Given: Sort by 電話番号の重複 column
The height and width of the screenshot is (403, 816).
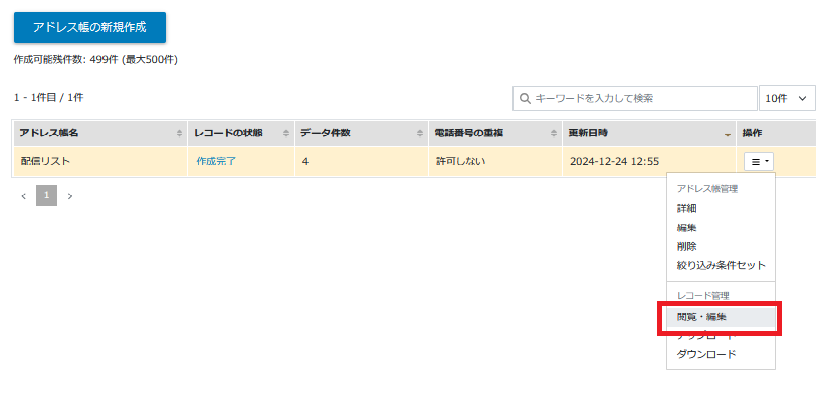Looking at the screenshot, I should coord(553,133).
